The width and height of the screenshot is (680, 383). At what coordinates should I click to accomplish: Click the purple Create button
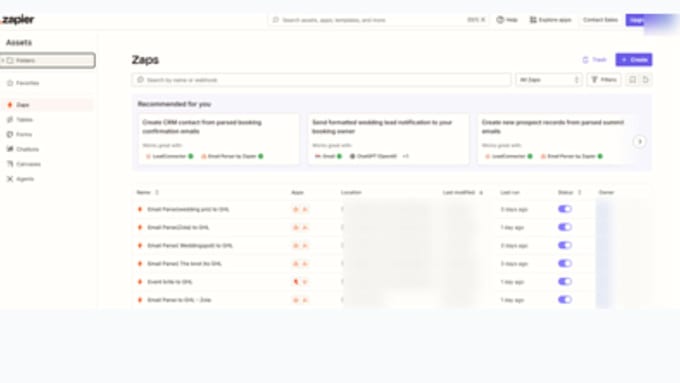point(634,60)
